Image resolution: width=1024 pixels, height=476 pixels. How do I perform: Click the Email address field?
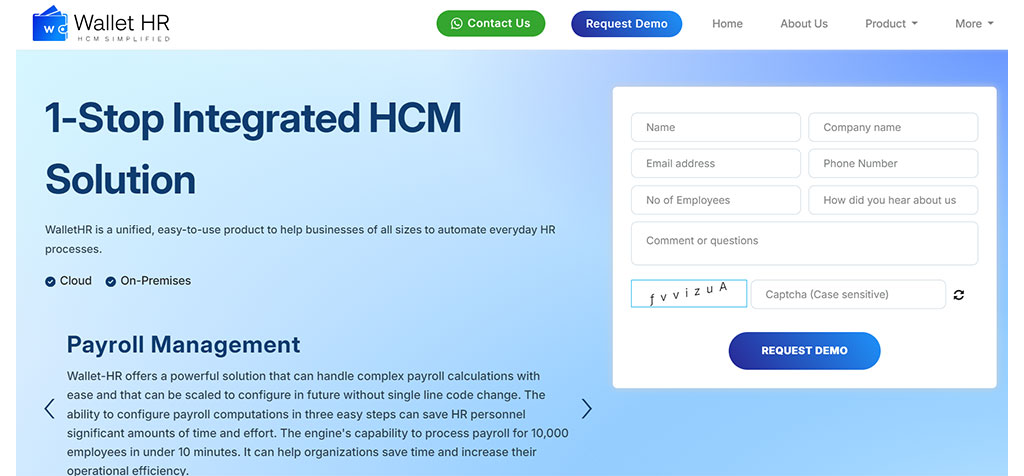coord(716,163)
